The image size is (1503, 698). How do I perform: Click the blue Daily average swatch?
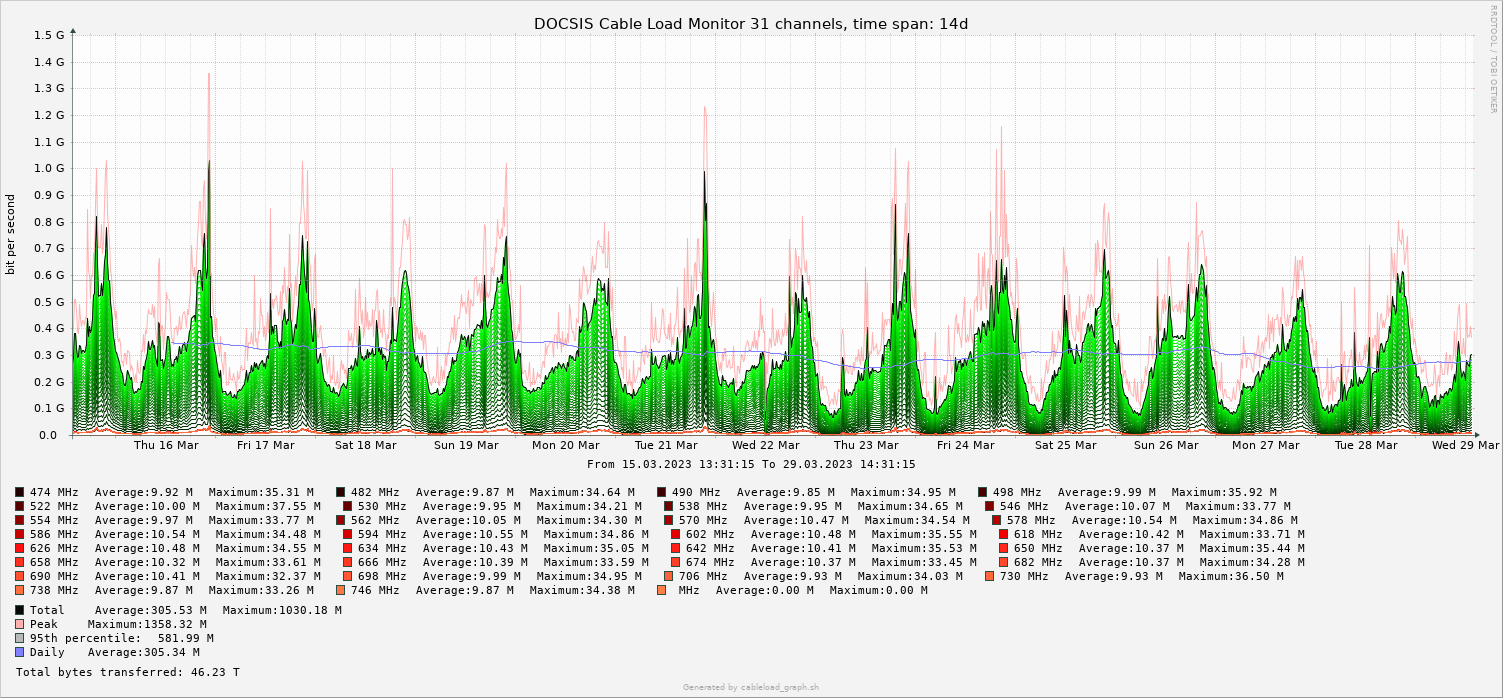[x=19, y=652]
